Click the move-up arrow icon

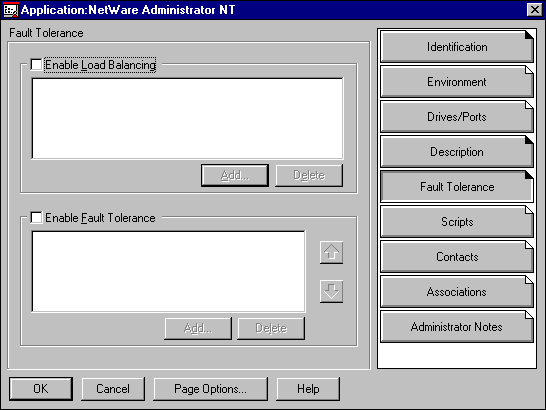pos(331,252)
